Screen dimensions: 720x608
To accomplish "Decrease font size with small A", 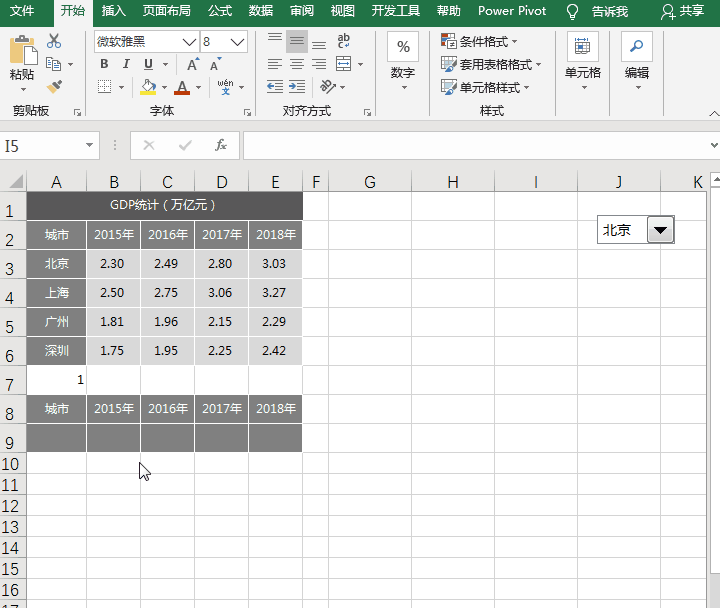I will (215, 64).
